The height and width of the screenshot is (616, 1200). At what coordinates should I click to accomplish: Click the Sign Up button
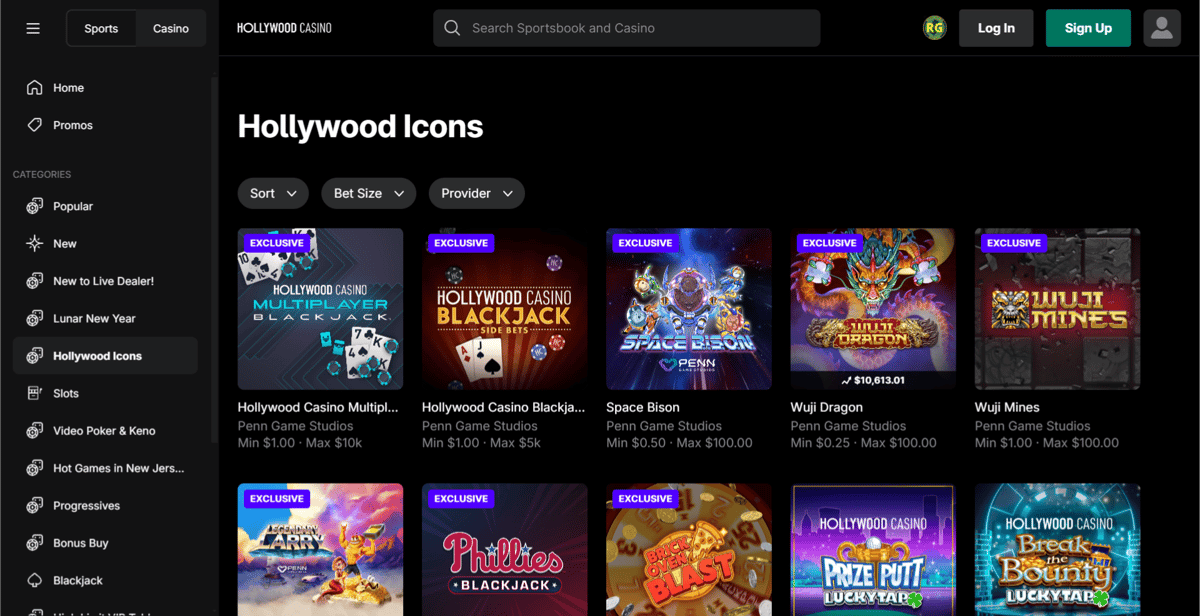tap(1088, 28)
